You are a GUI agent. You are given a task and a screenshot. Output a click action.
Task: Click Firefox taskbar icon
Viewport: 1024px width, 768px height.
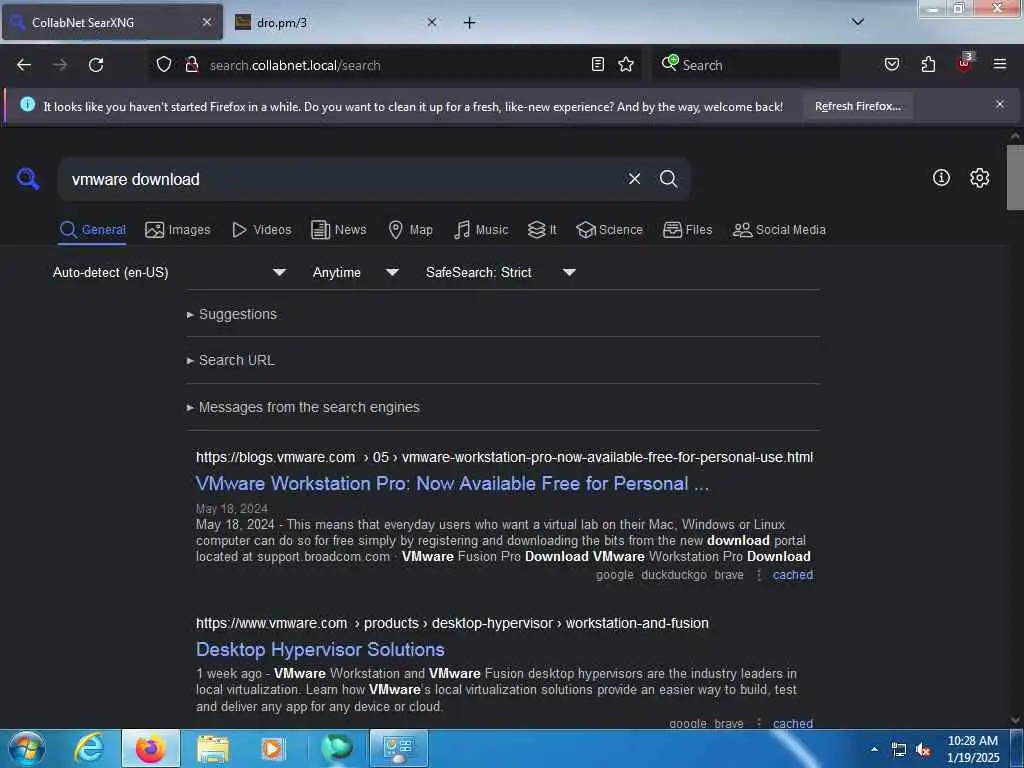click(x=151, y=748)
